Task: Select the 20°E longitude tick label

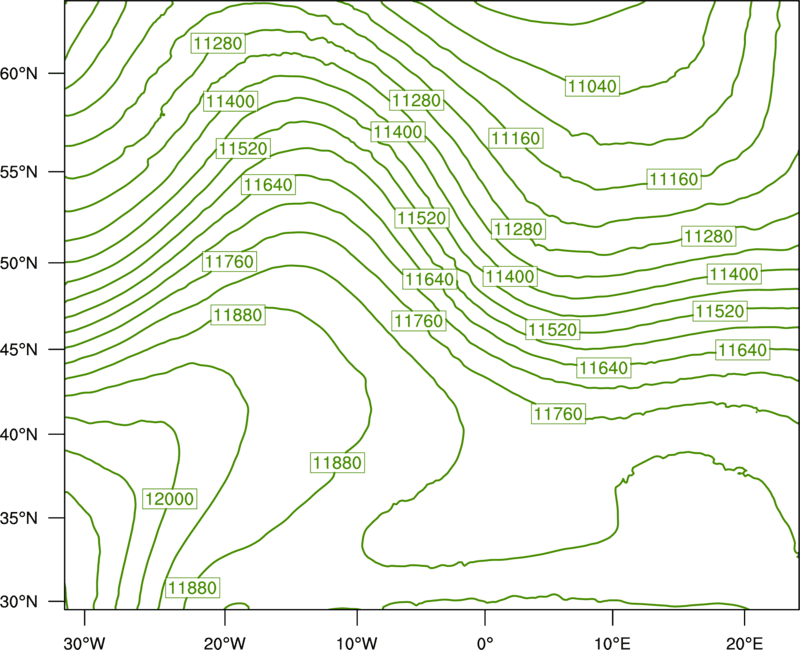Action: pos(744,643)
